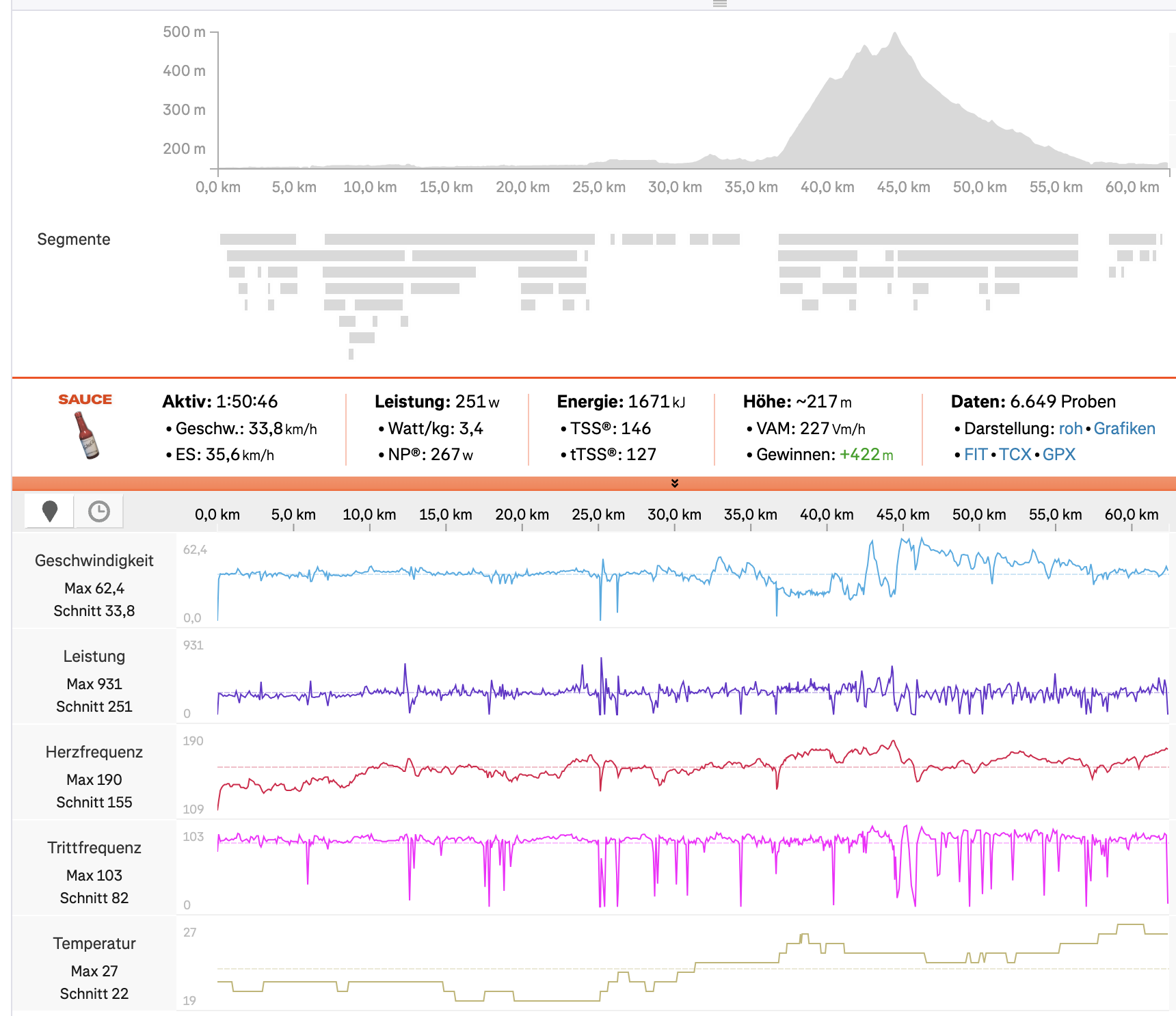Click the elevation peak near 45 km
1176x1016 pixels.
[x=894, y=34]
